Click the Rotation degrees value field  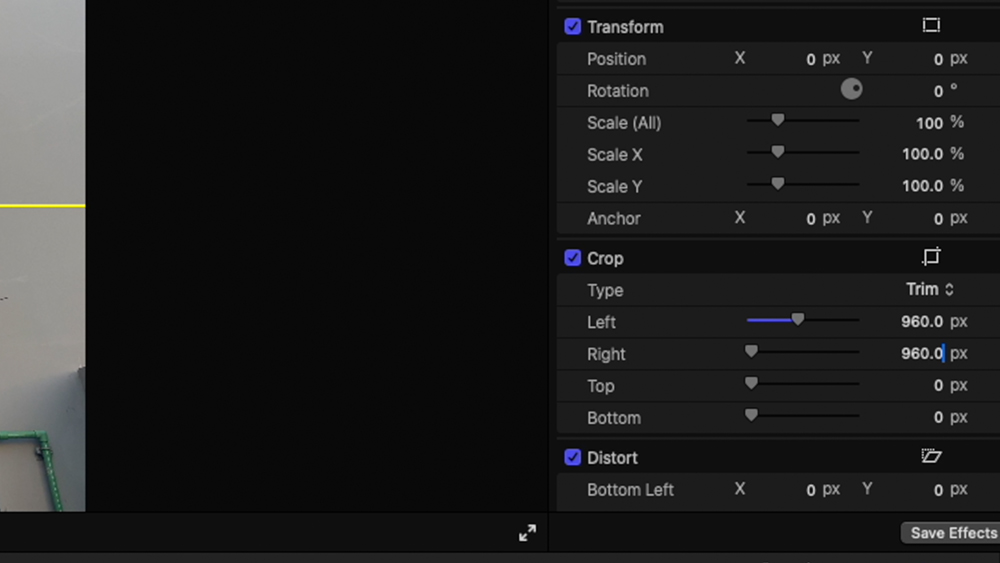point(938,91)
